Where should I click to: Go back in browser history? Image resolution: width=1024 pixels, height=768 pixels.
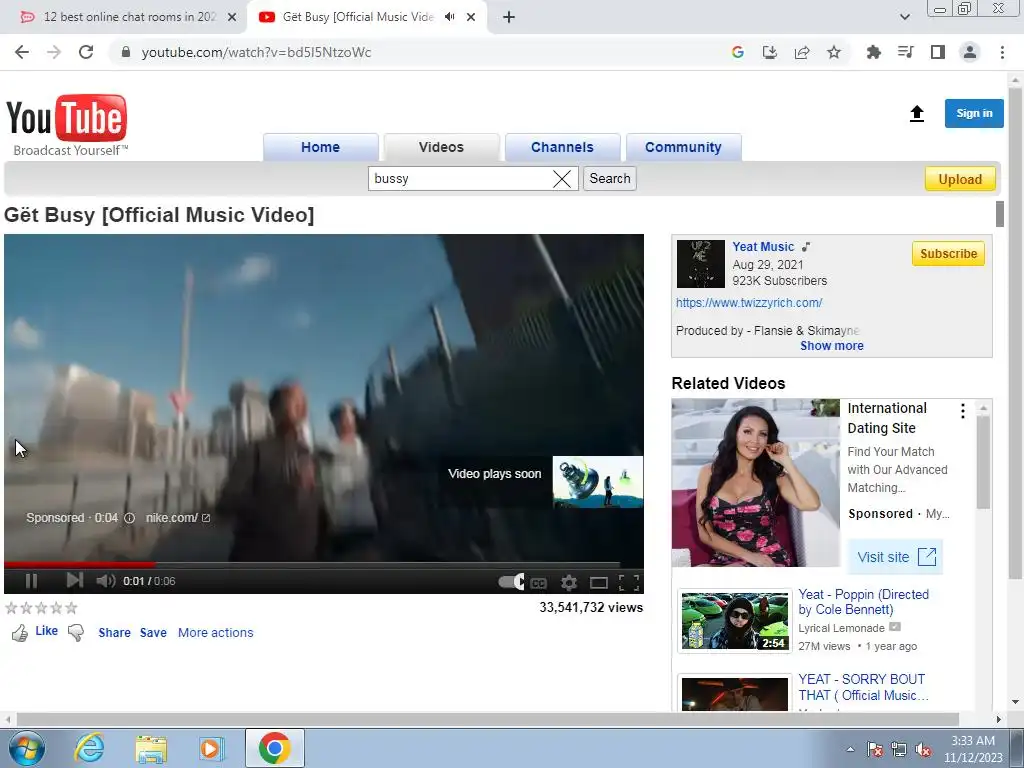(x=22, y=52)
